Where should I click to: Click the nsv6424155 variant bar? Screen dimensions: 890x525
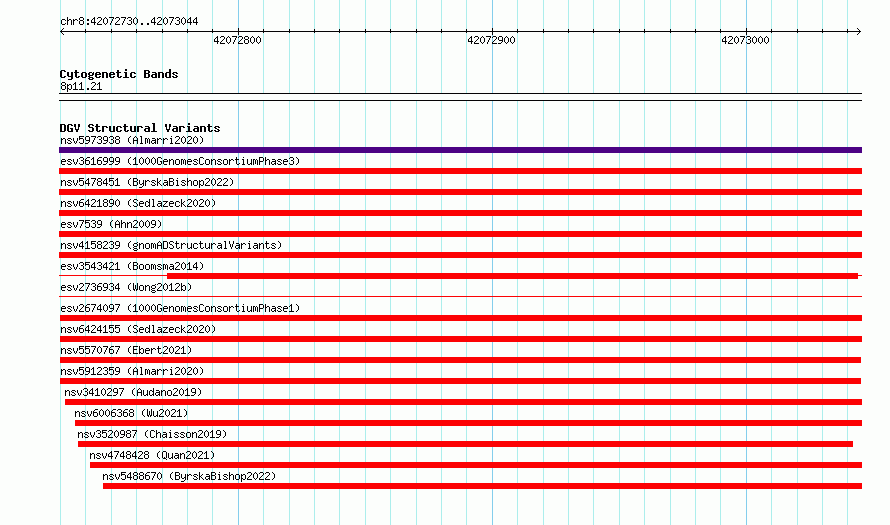coord(460,339)
